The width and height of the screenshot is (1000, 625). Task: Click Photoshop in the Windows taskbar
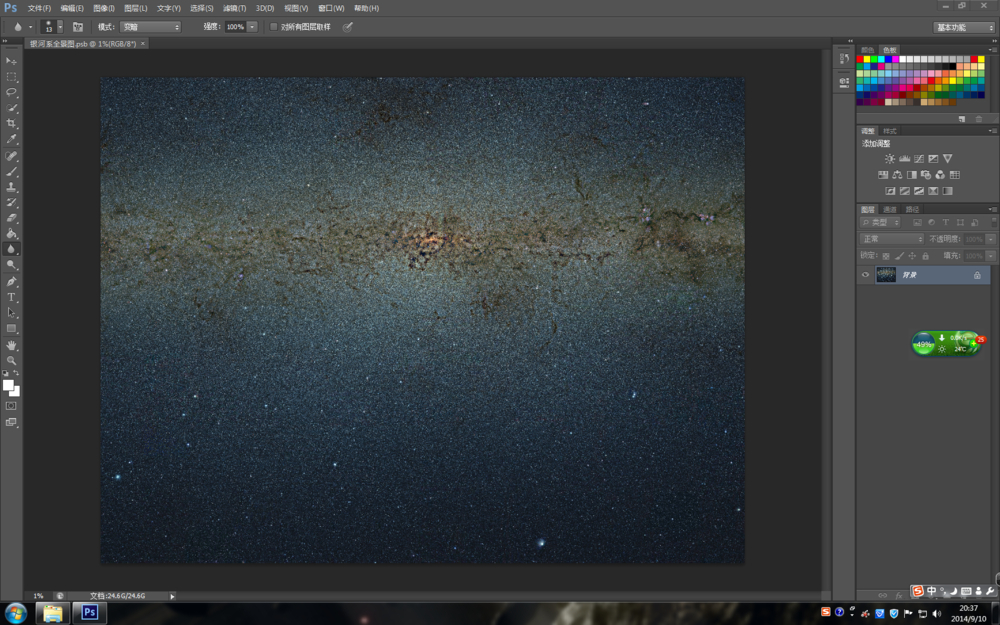[89, 612]
